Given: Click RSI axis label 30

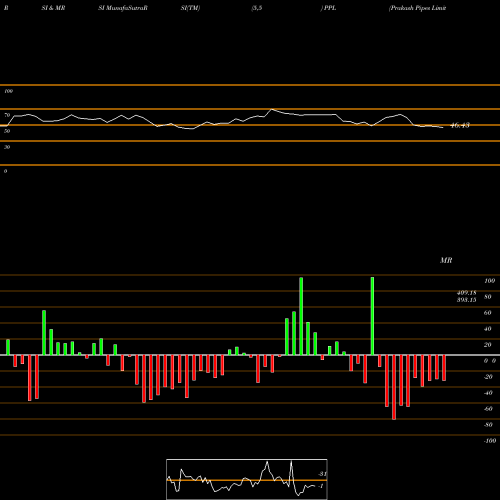Looking at the screenshot, I should point(7,147).
